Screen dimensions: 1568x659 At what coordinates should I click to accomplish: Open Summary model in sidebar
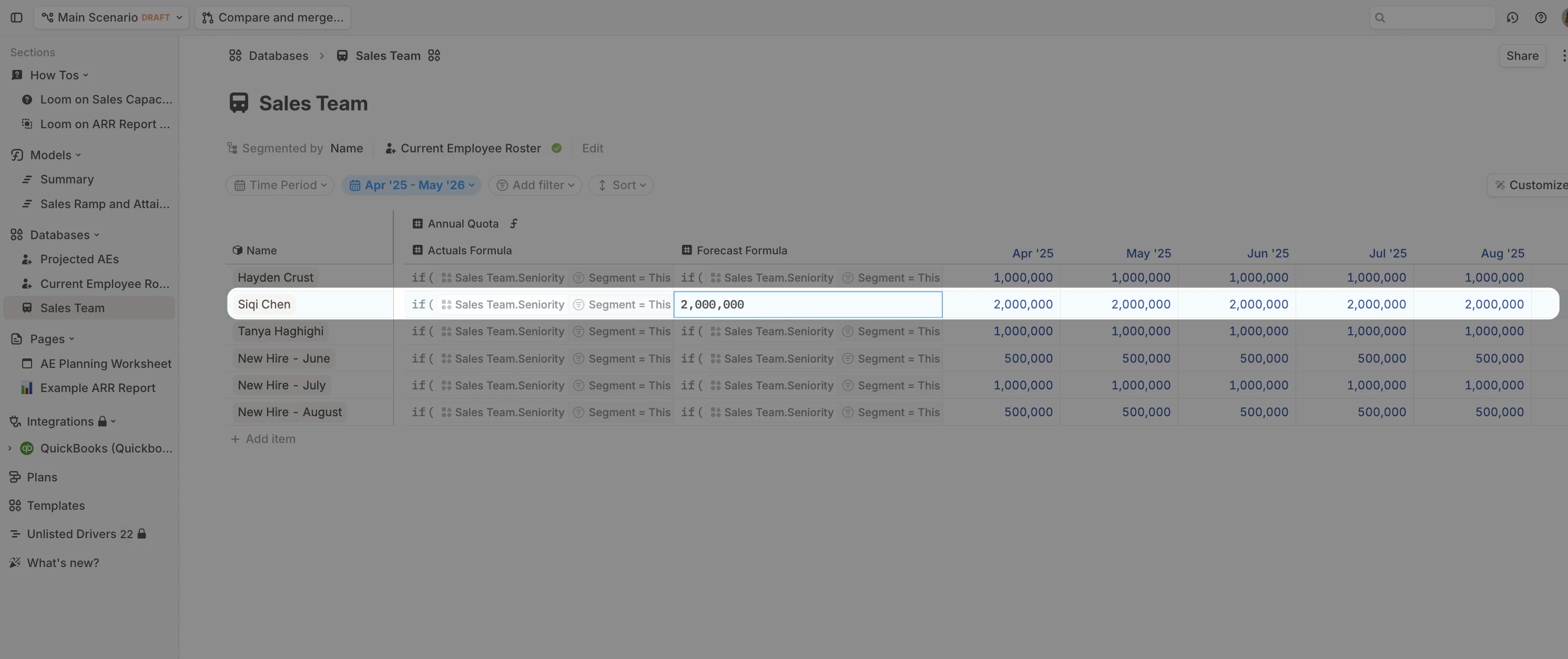click(67, 180)
